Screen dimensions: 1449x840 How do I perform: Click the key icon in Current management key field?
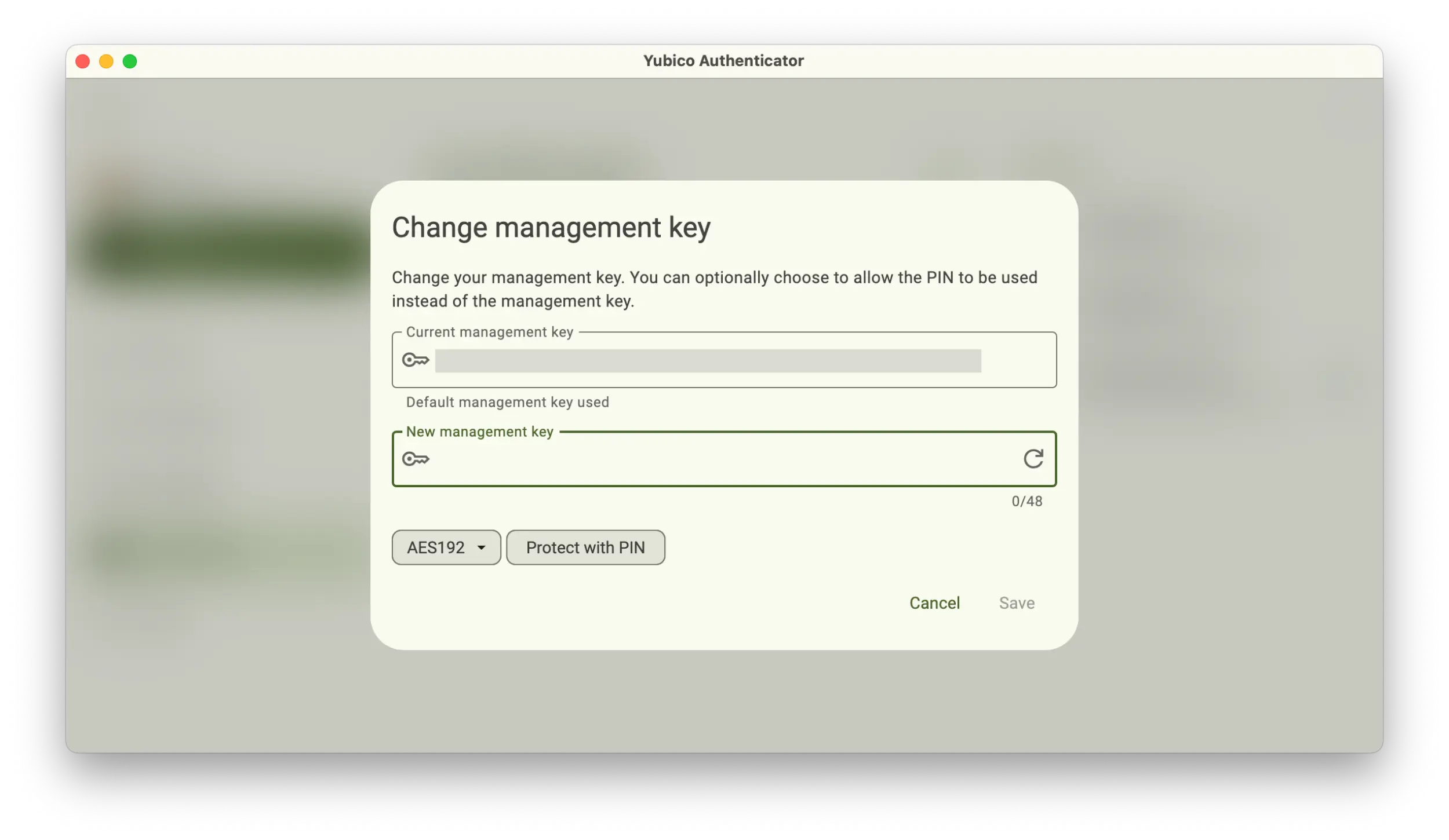click(416, 360)
